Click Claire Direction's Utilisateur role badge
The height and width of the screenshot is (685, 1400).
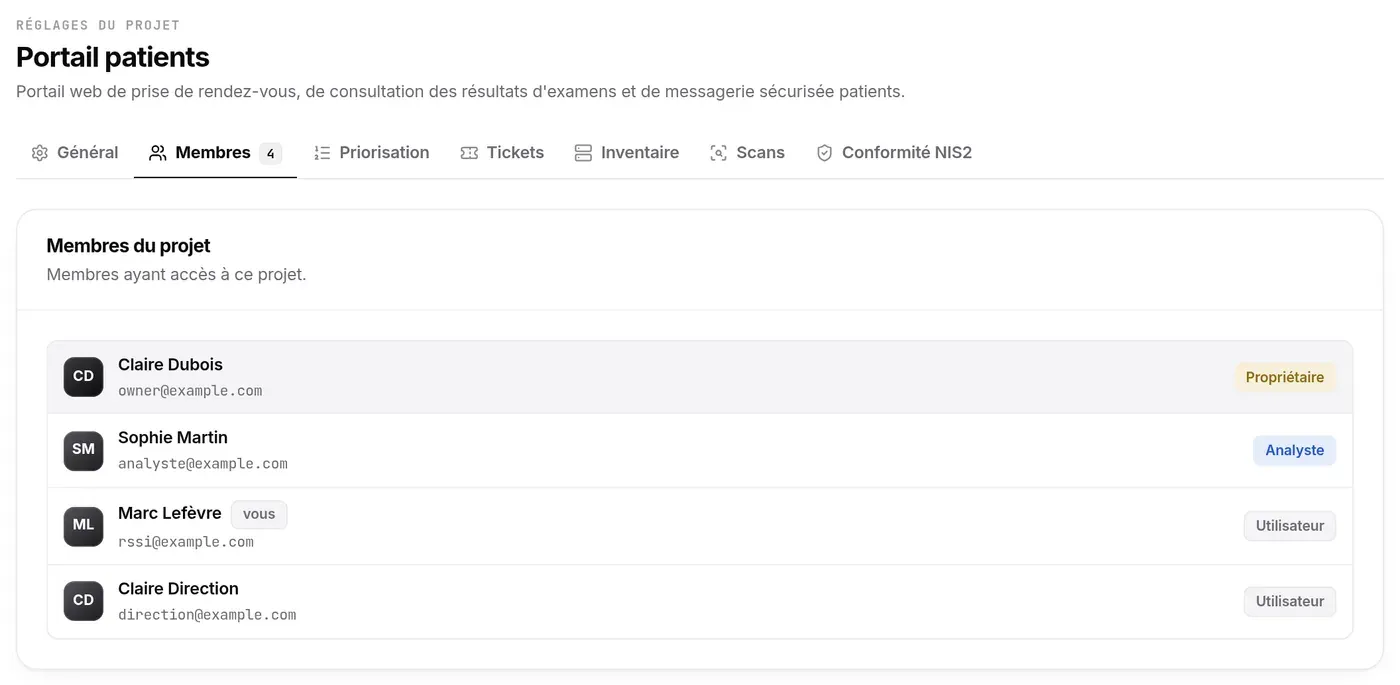[x=1290, y=601]
